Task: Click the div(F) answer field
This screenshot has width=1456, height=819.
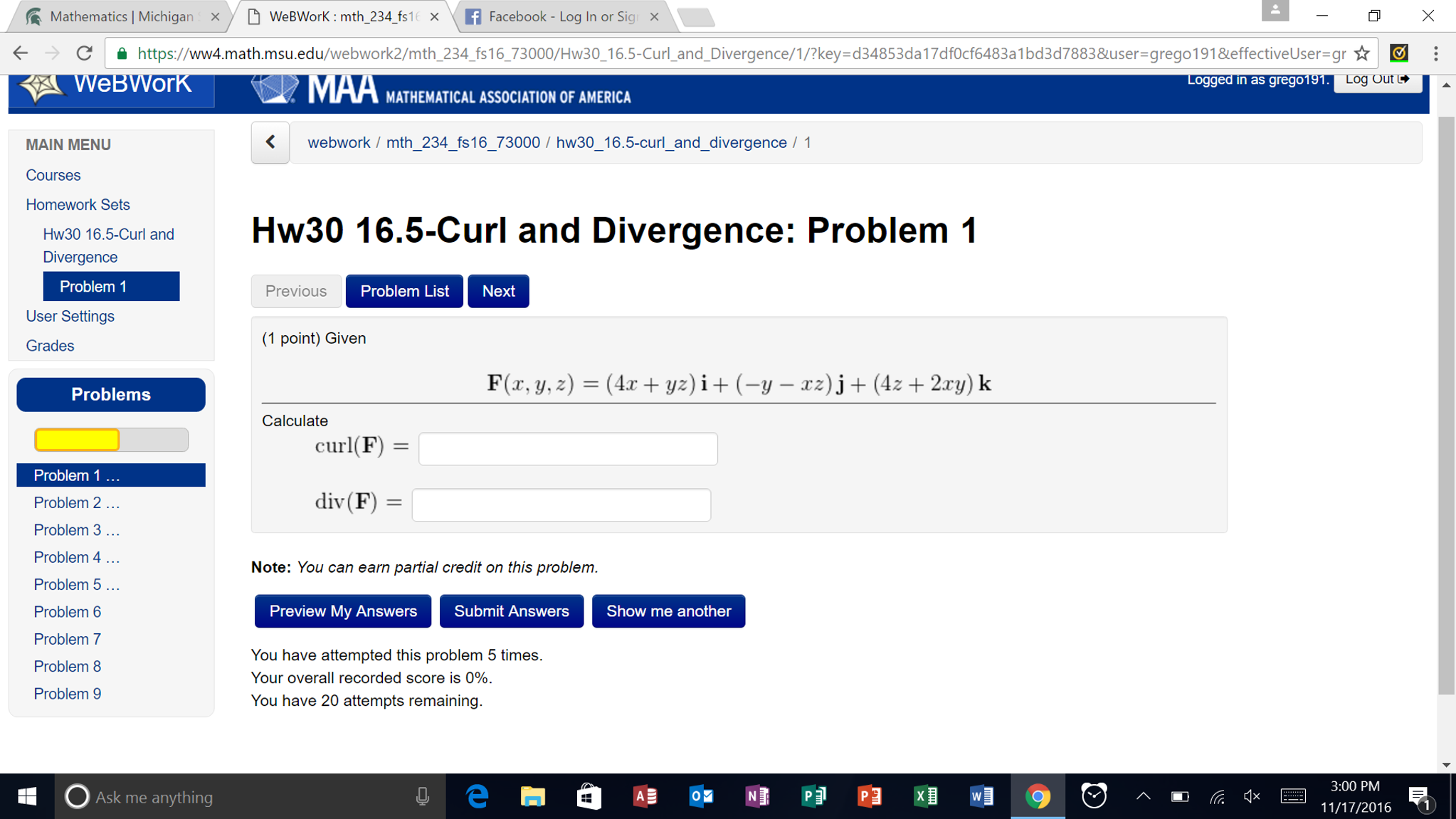Action: (x=561, y=504)
